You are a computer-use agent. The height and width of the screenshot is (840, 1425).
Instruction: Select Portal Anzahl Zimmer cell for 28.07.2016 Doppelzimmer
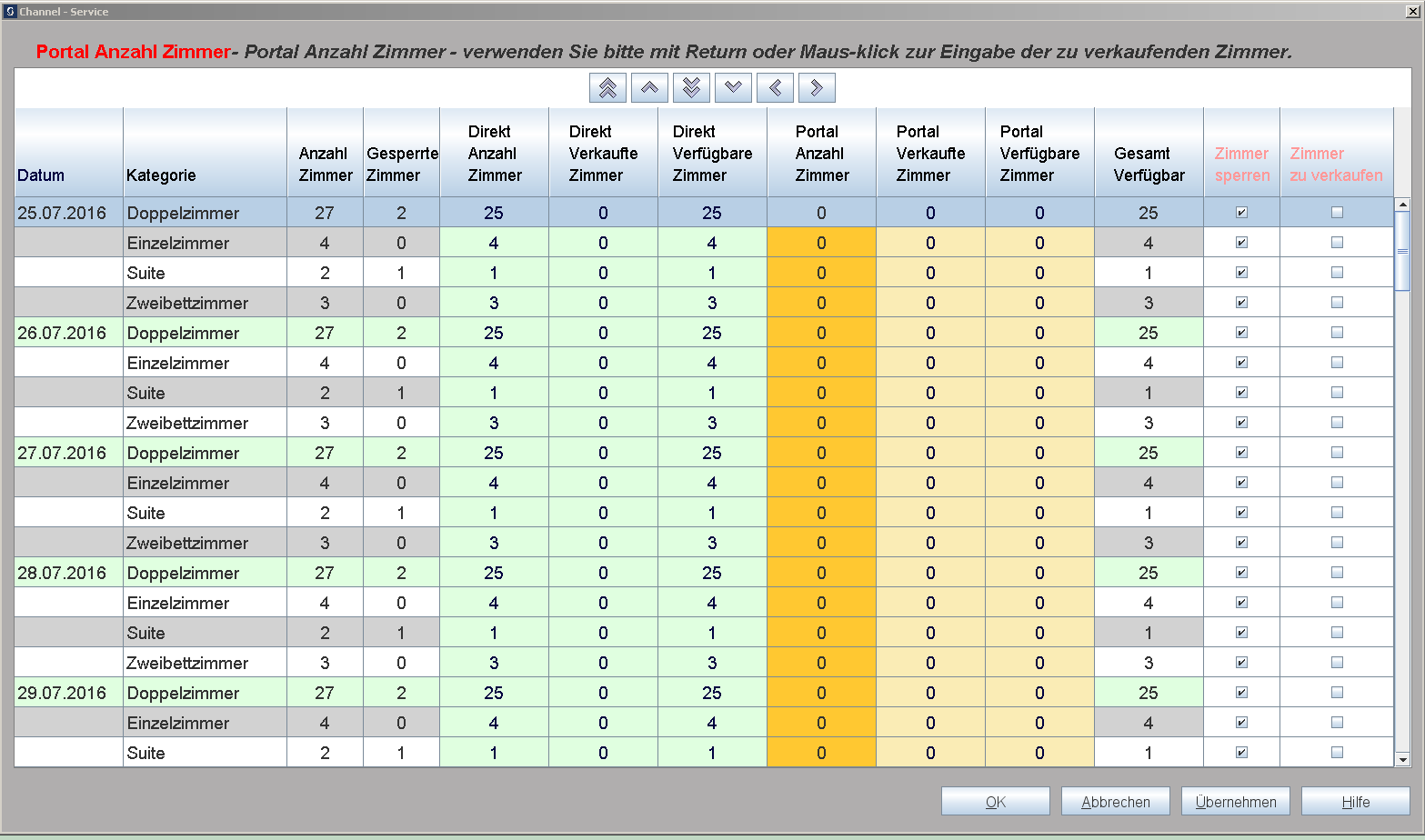tap(821, 573)
